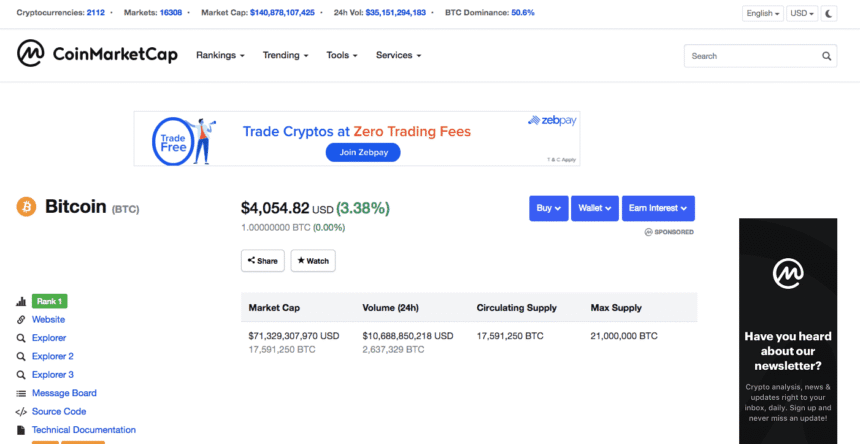Click the green (3.38%) change value

tap(363, 208)
